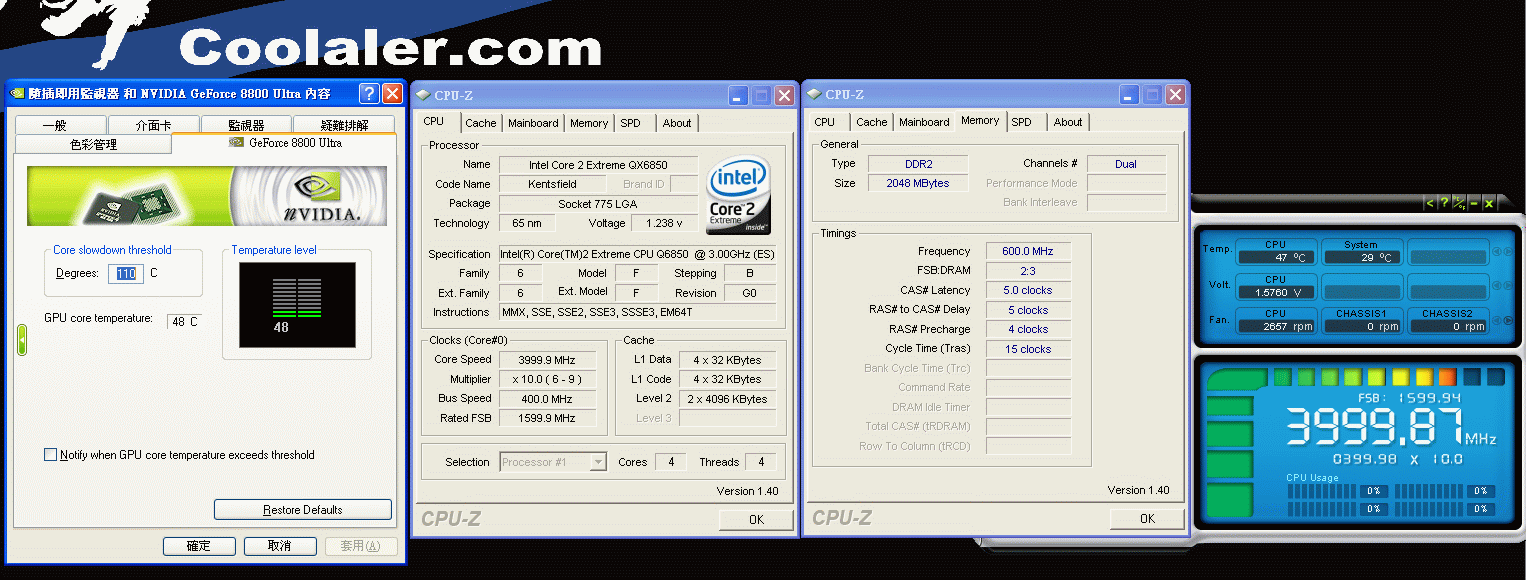Viewport: 1526px width, 580px height.
Task: Open the 疑難排解 tab
Action: [x=344, y=125]
